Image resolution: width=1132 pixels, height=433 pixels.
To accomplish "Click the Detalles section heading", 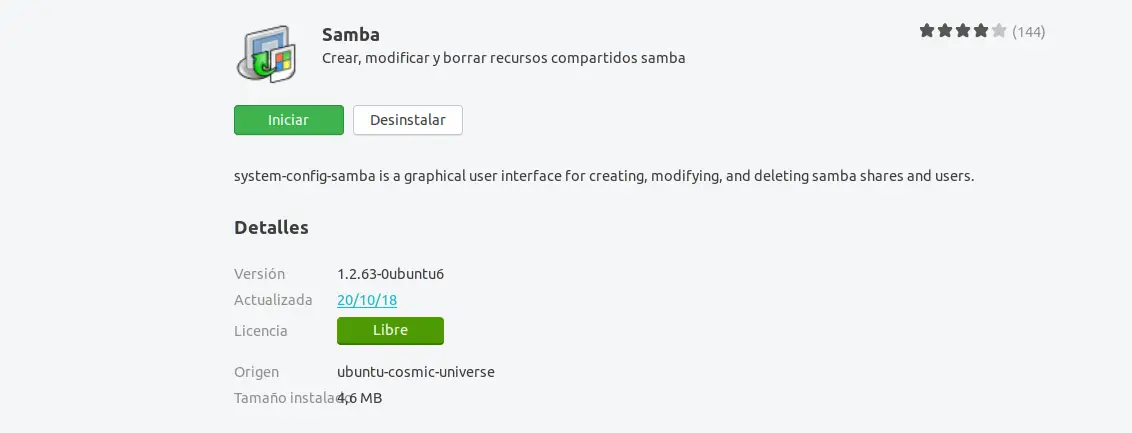I will pyautogui.click(x=271, y=227).
